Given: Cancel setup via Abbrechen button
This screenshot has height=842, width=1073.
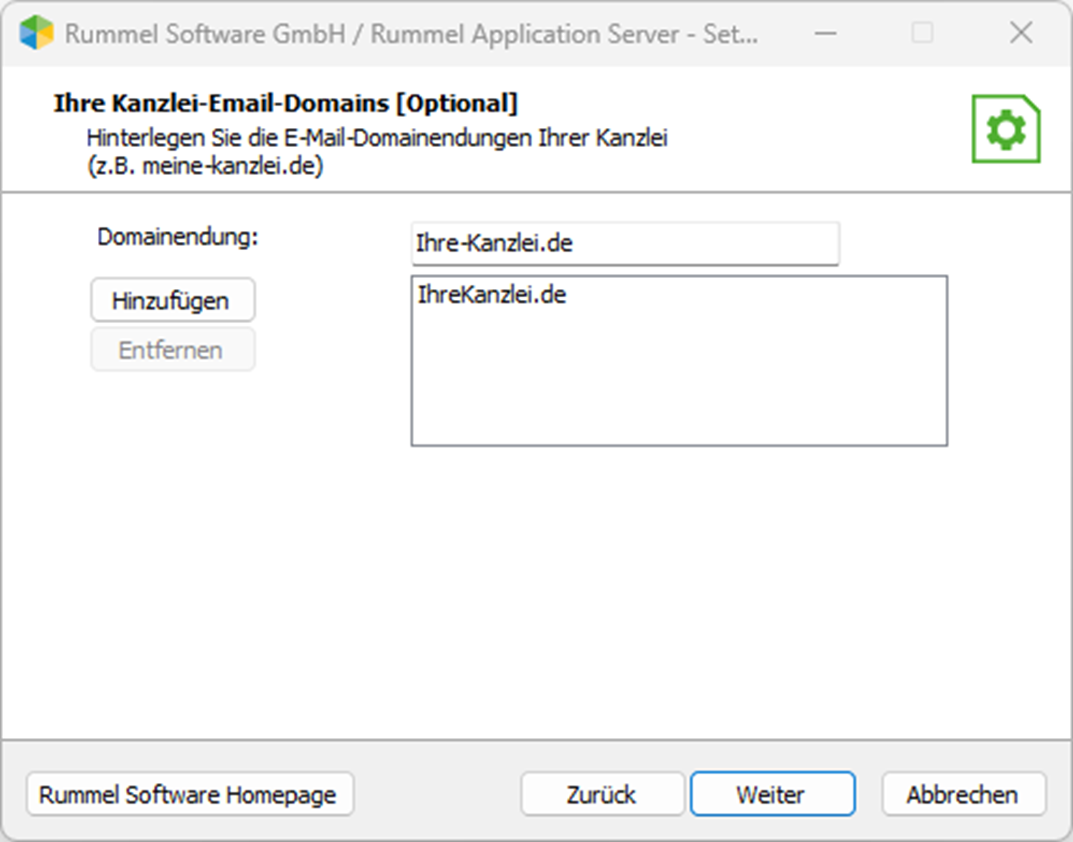Looking at the screenshot, I should coord(964,794).
